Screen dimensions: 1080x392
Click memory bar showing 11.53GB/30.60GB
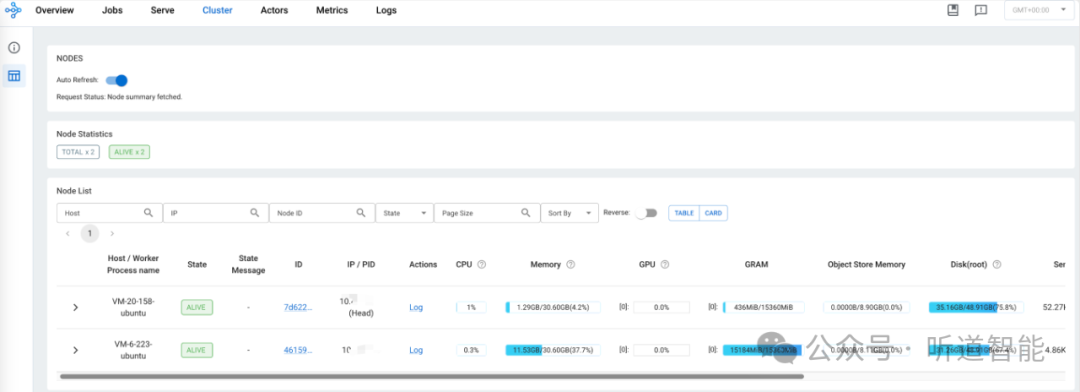[x=552, y=350]
